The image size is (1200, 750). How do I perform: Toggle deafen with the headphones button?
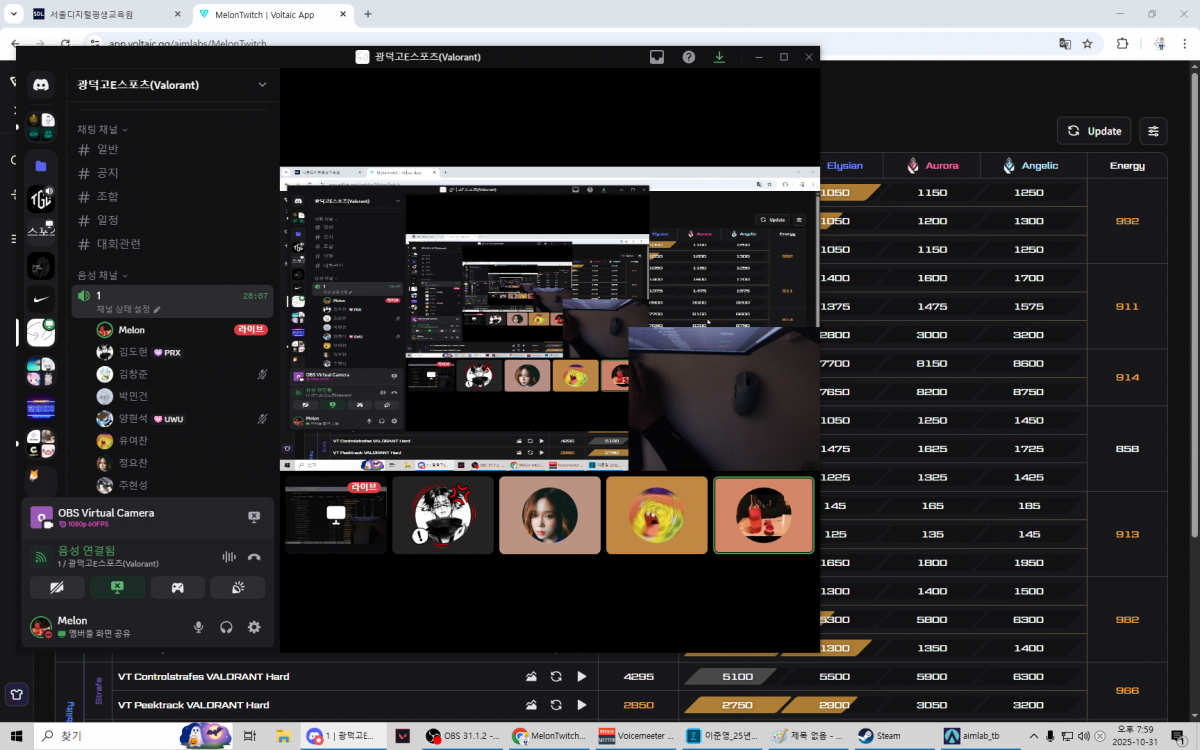[x=226, y=627]
